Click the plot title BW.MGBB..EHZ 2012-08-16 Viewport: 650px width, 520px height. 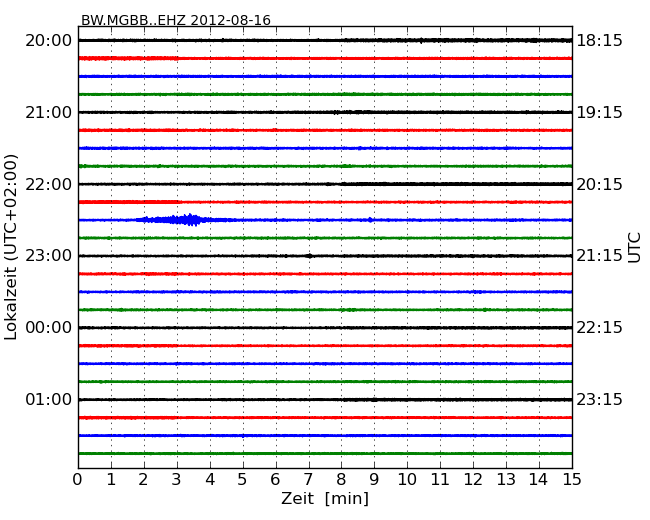click(176, 20)
